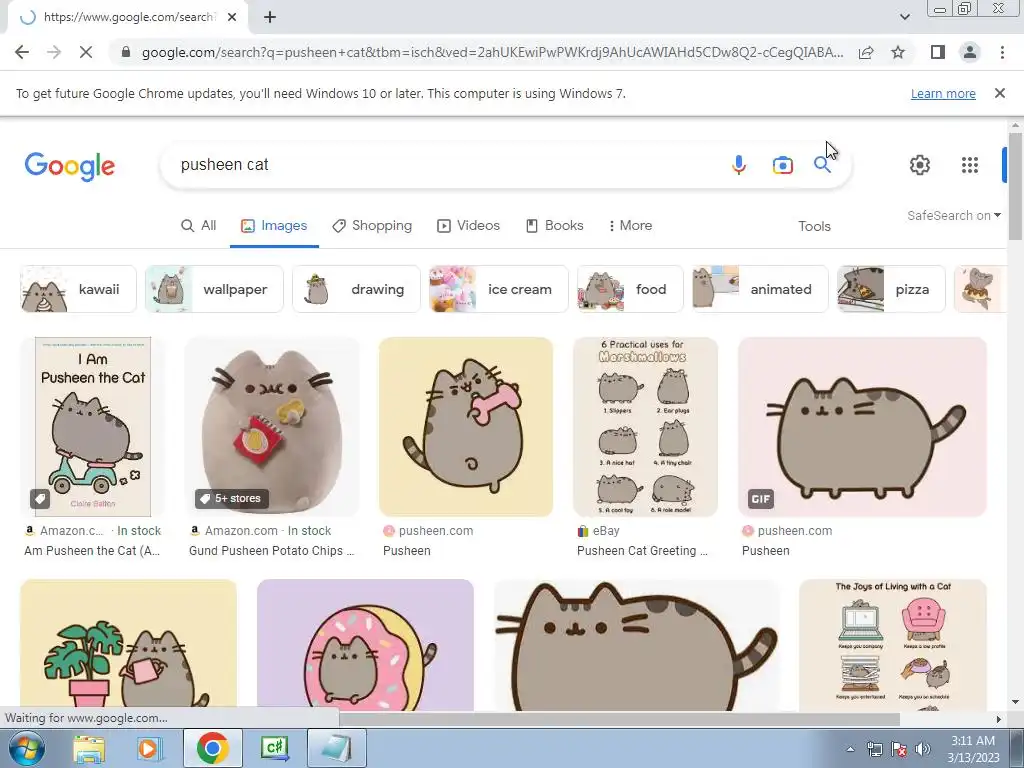Filter images by wallpaper chip
1024x768 pixels.
pyautogui.click(x=214, y=289)
